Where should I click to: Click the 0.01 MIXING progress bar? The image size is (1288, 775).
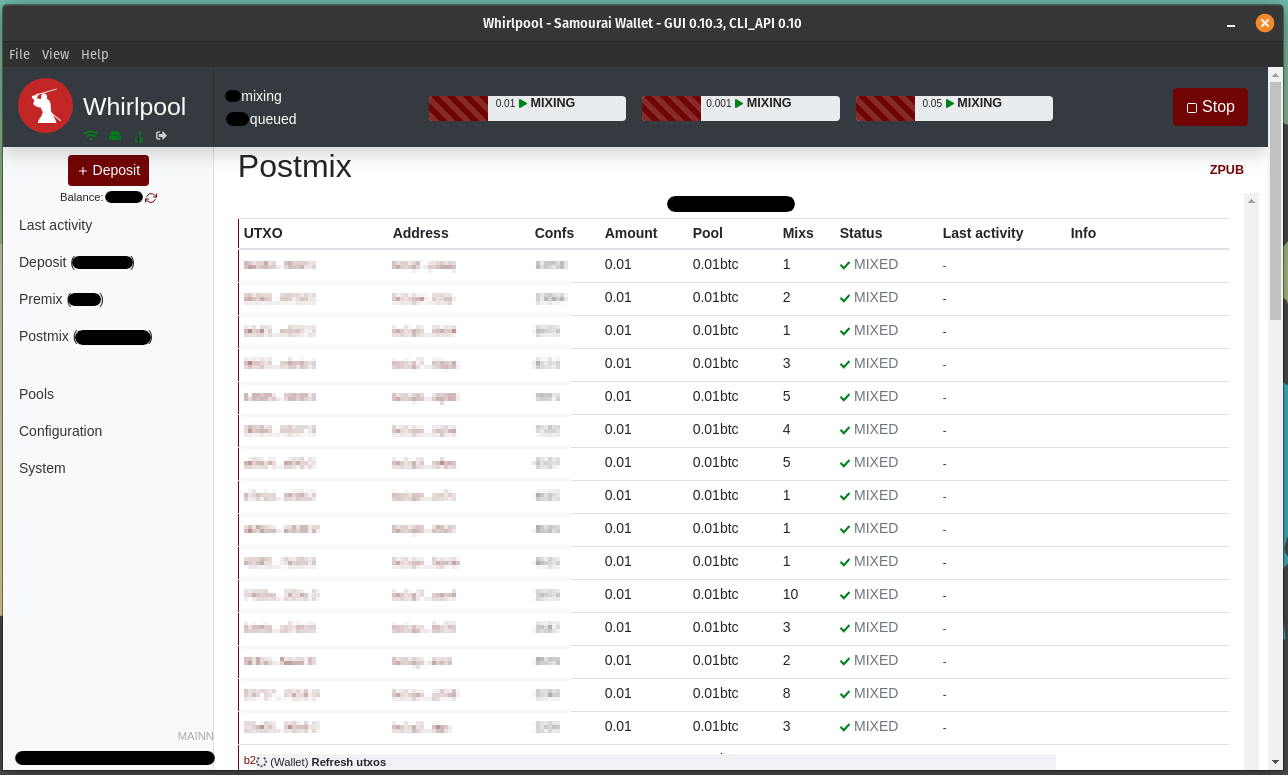[x=527, y=108]
